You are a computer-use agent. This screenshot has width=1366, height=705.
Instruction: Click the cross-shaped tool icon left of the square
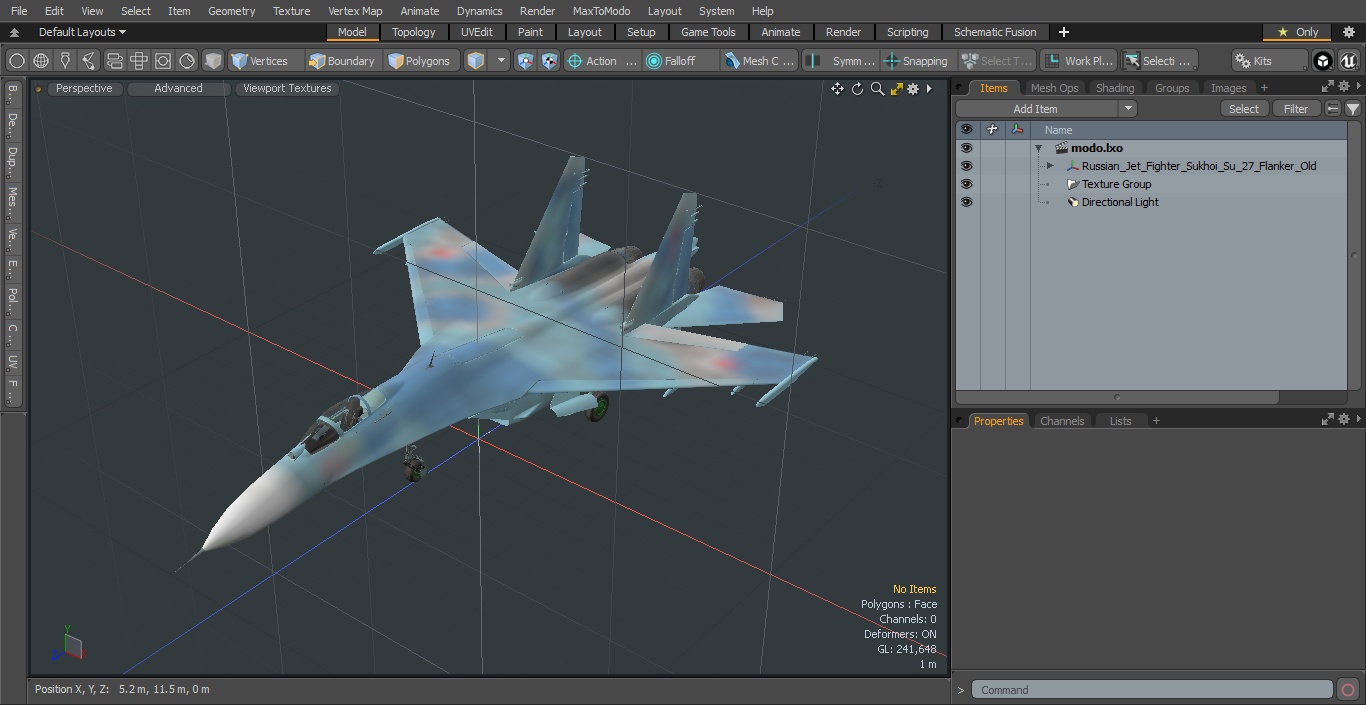tap(139, 61)
